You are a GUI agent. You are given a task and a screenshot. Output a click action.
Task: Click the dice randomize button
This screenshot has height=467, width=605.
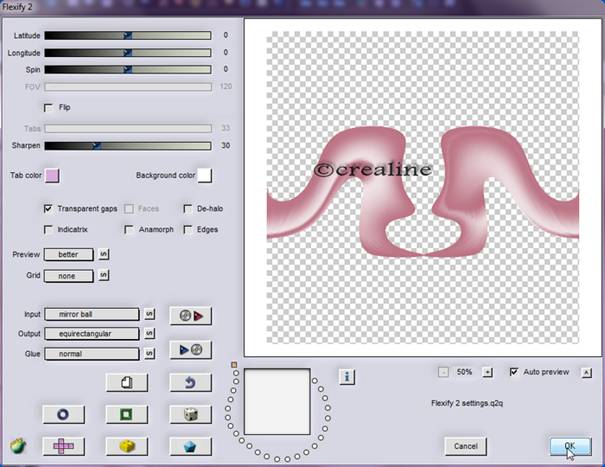(x=183, y=414)
